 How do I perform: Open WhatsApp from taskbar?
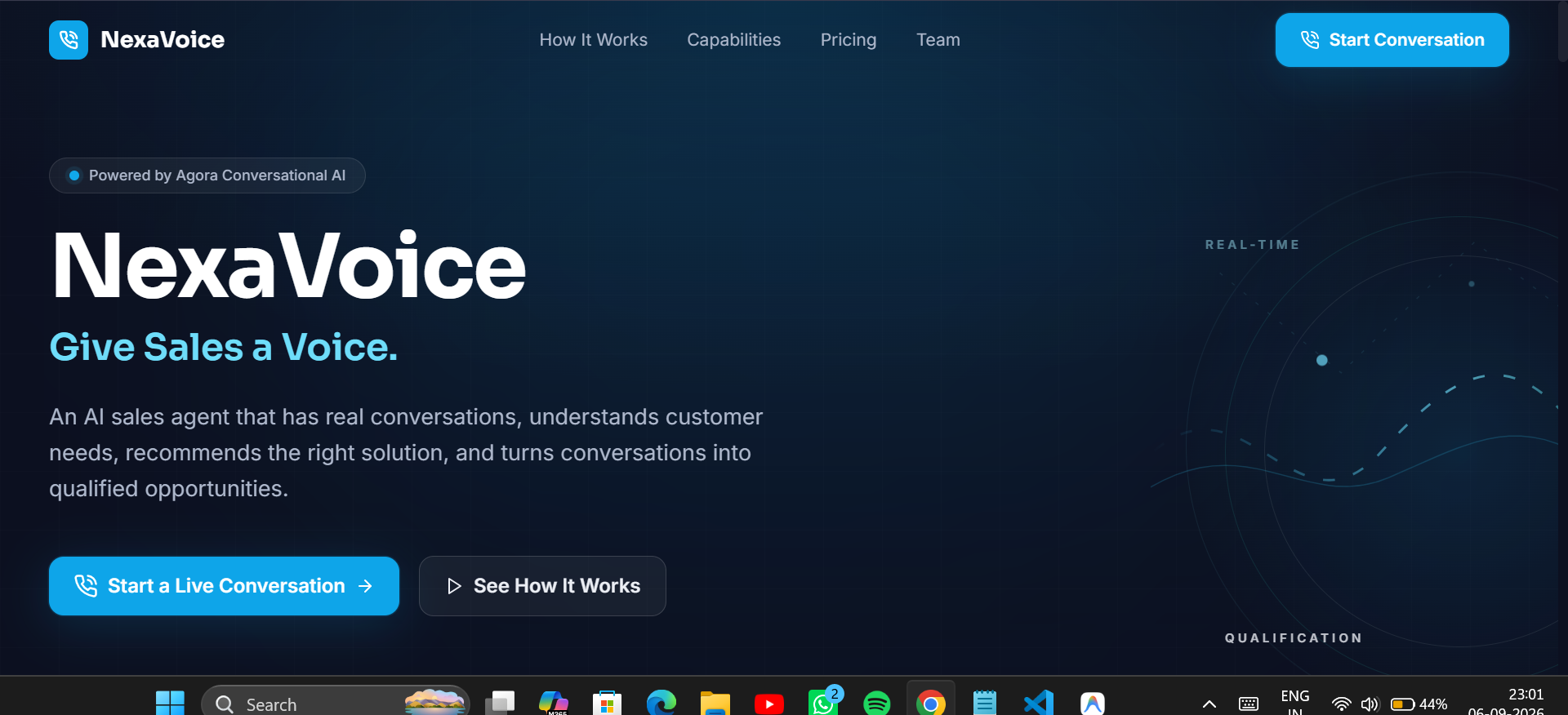tap(823, 704)
